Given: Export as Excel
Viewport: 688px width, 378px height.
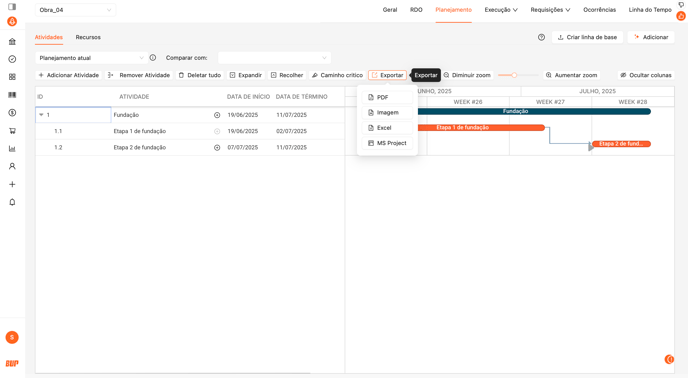Looking at the screenshot, I should 387,128.
